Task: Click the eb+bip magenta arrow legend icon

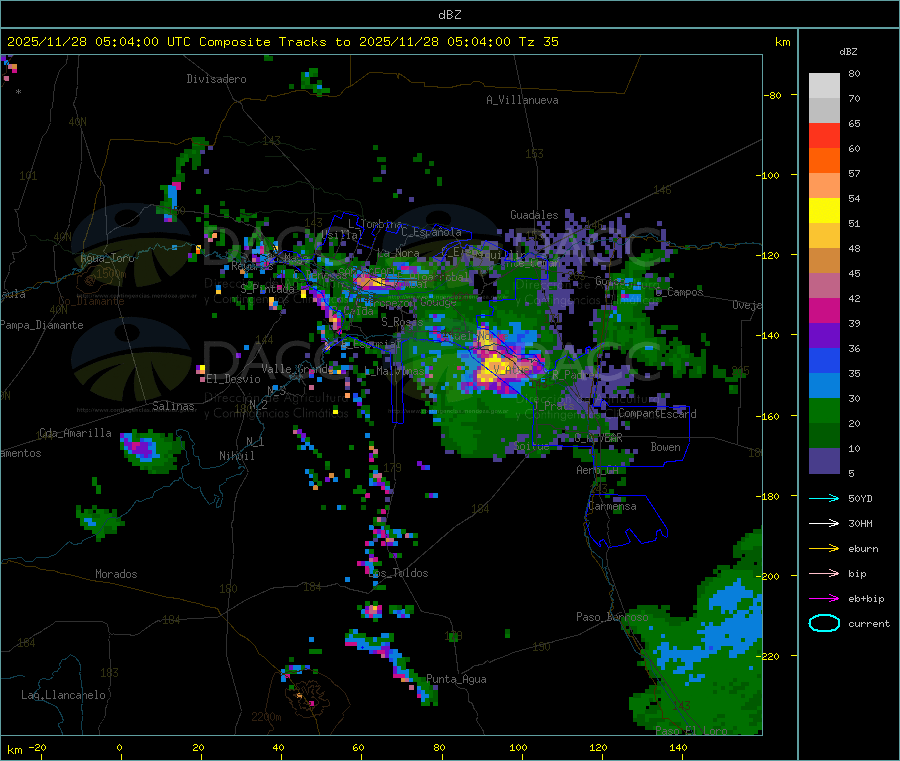Action: 824,599
